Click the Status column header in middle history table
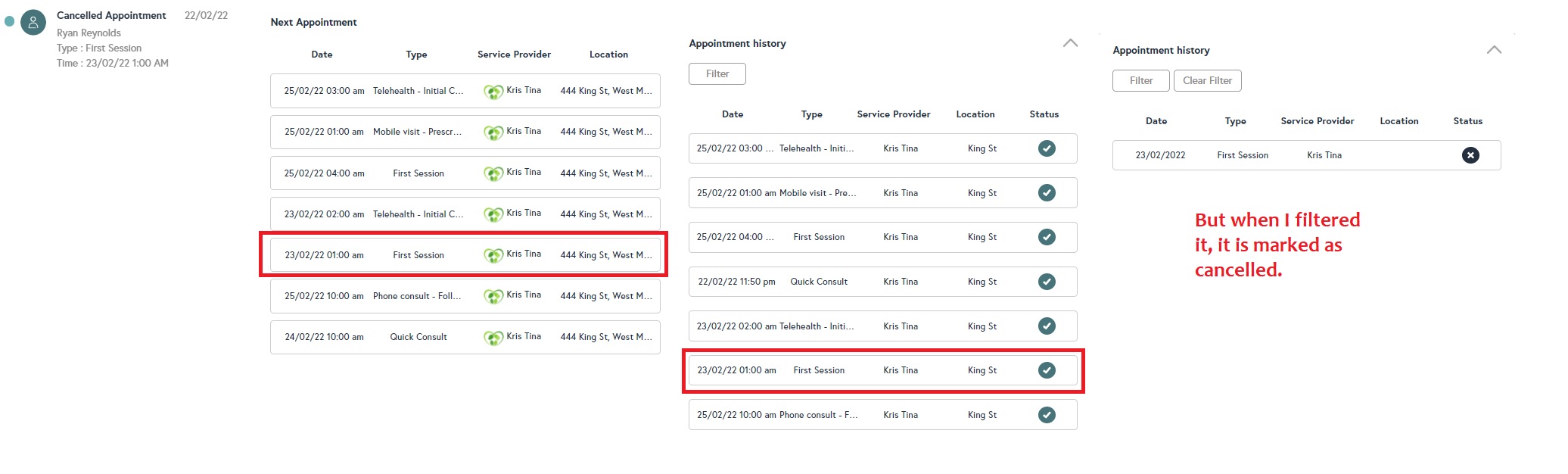 (1044, 114)
